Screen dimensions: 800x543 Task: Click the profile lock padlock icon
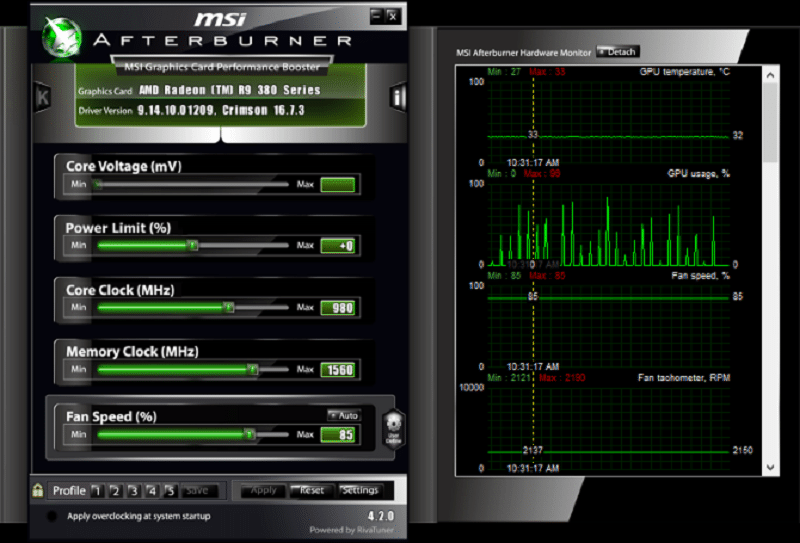[37, 491]
